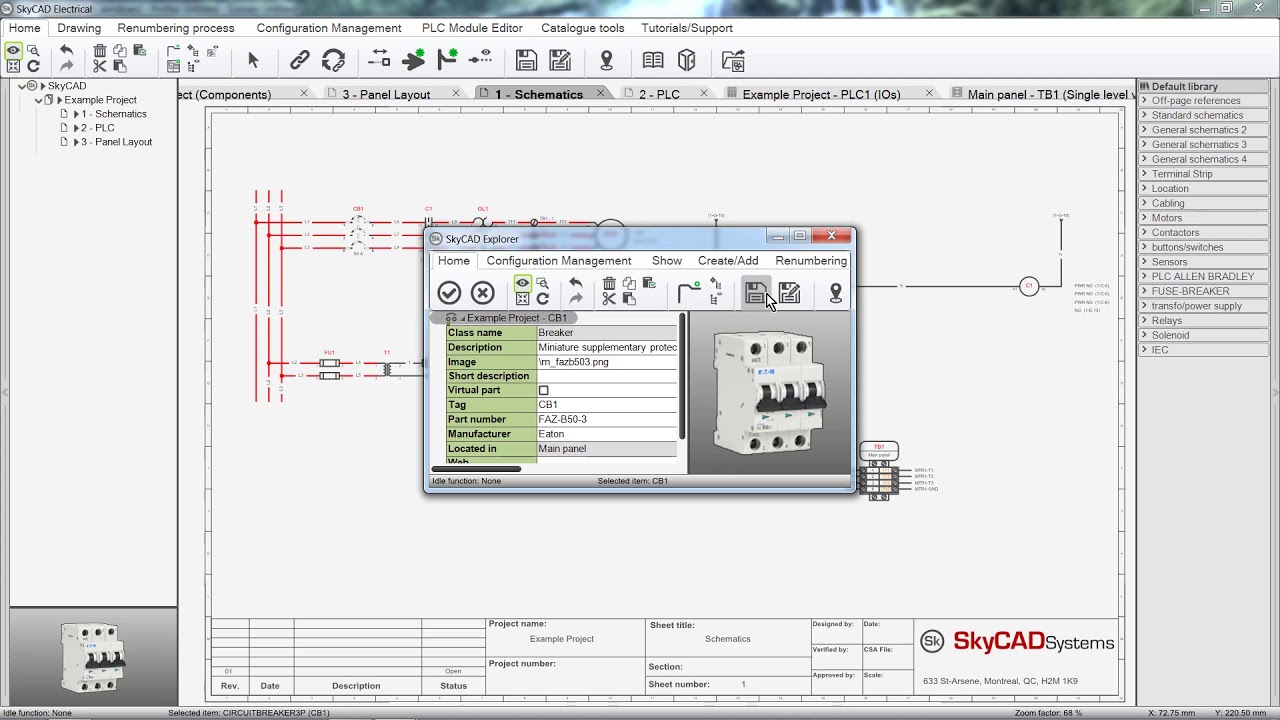Undo using the main toolbar arrow
The height and width of the screenshot is (720, 1280).
66,50
